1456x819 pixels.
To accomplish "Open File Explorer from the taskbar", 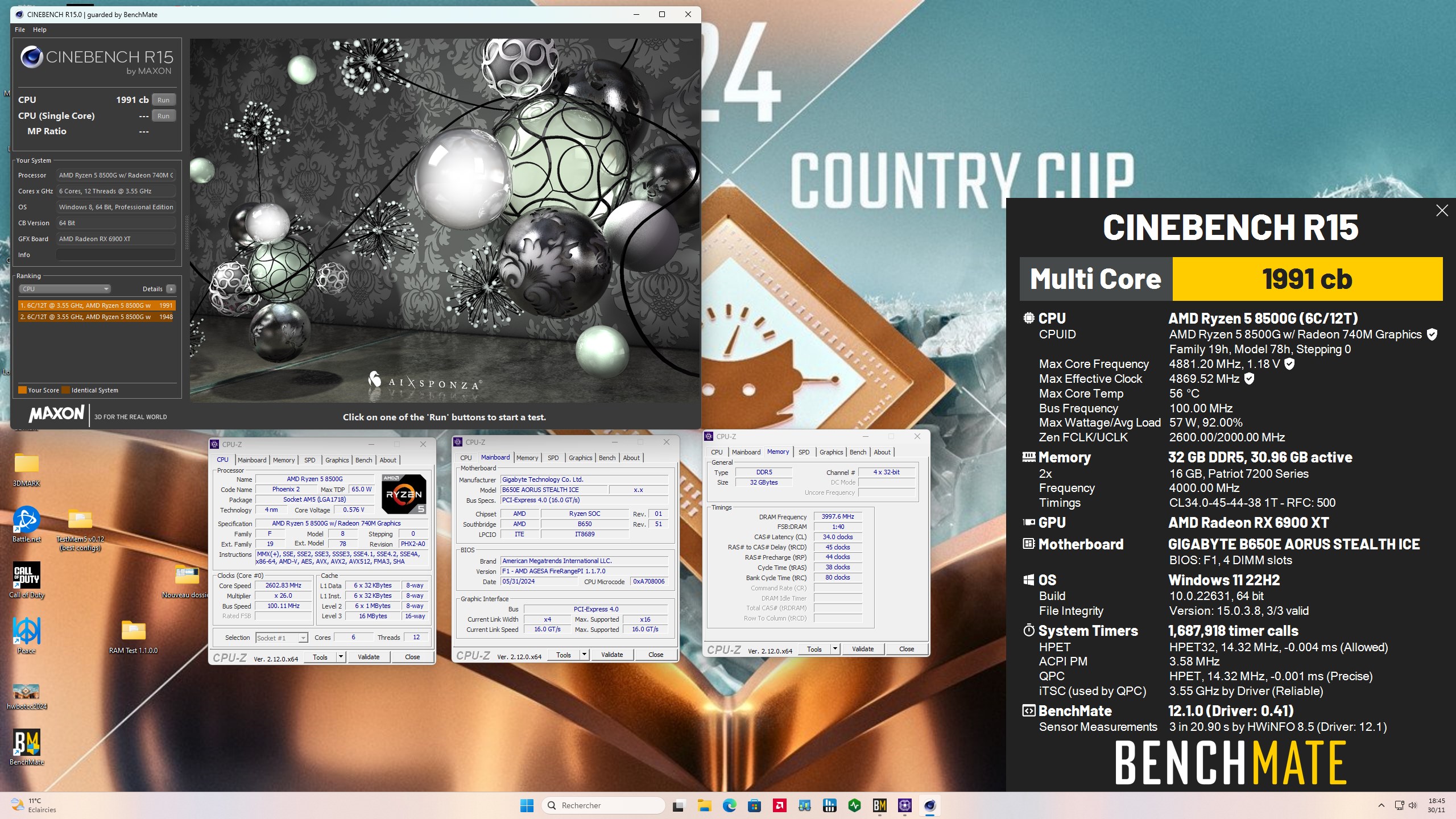I will 704,805.
